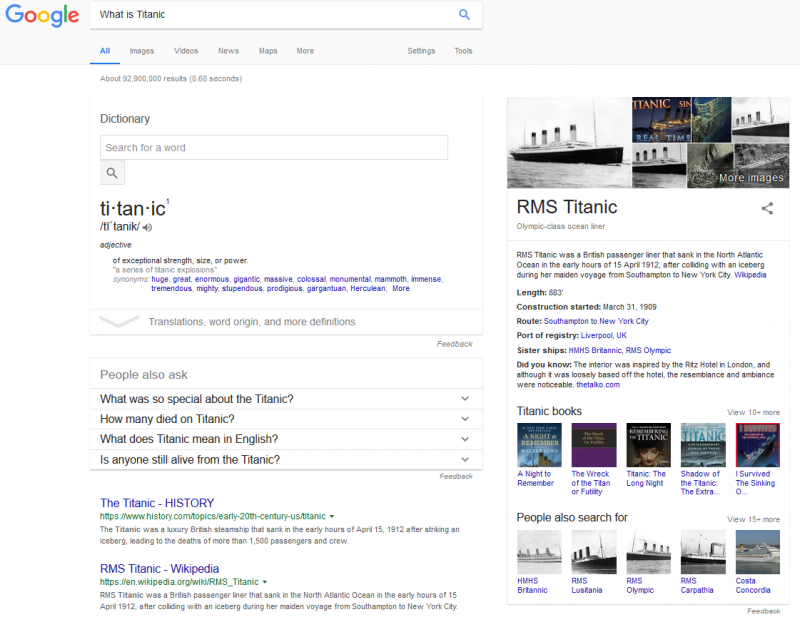800x617 pixels.
Task: Click Feedback below the knowledge panel
Action: pyautogui.click(x=763, y=611)
